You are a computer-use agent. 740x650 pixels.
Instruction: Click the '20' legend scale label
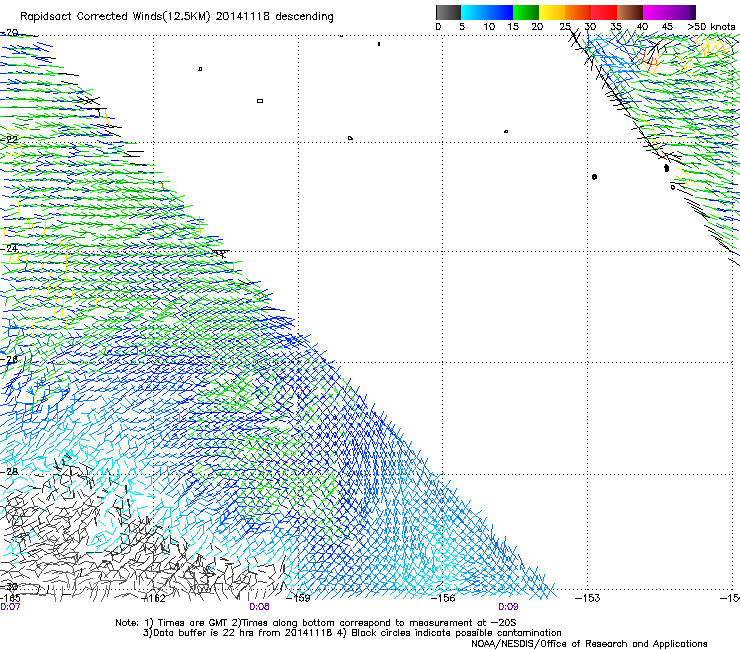click(537, 27)
